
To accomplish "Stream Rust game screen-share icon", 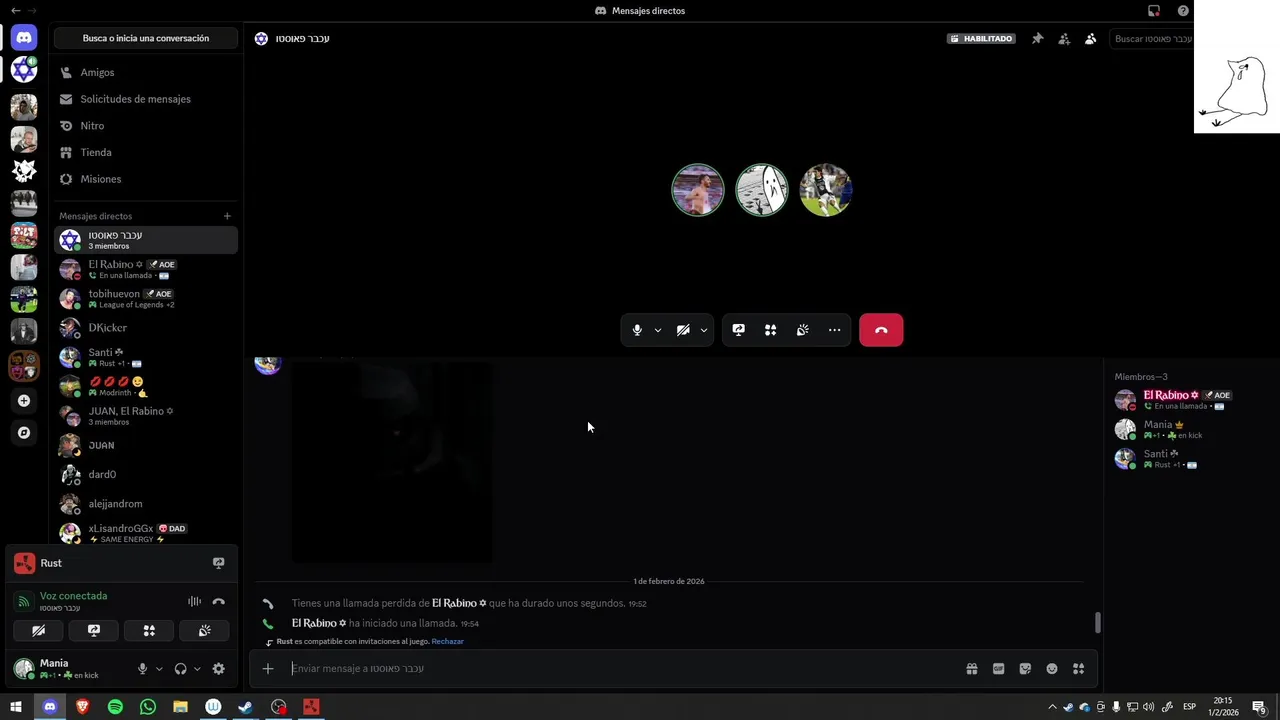I will pos(218,563).
